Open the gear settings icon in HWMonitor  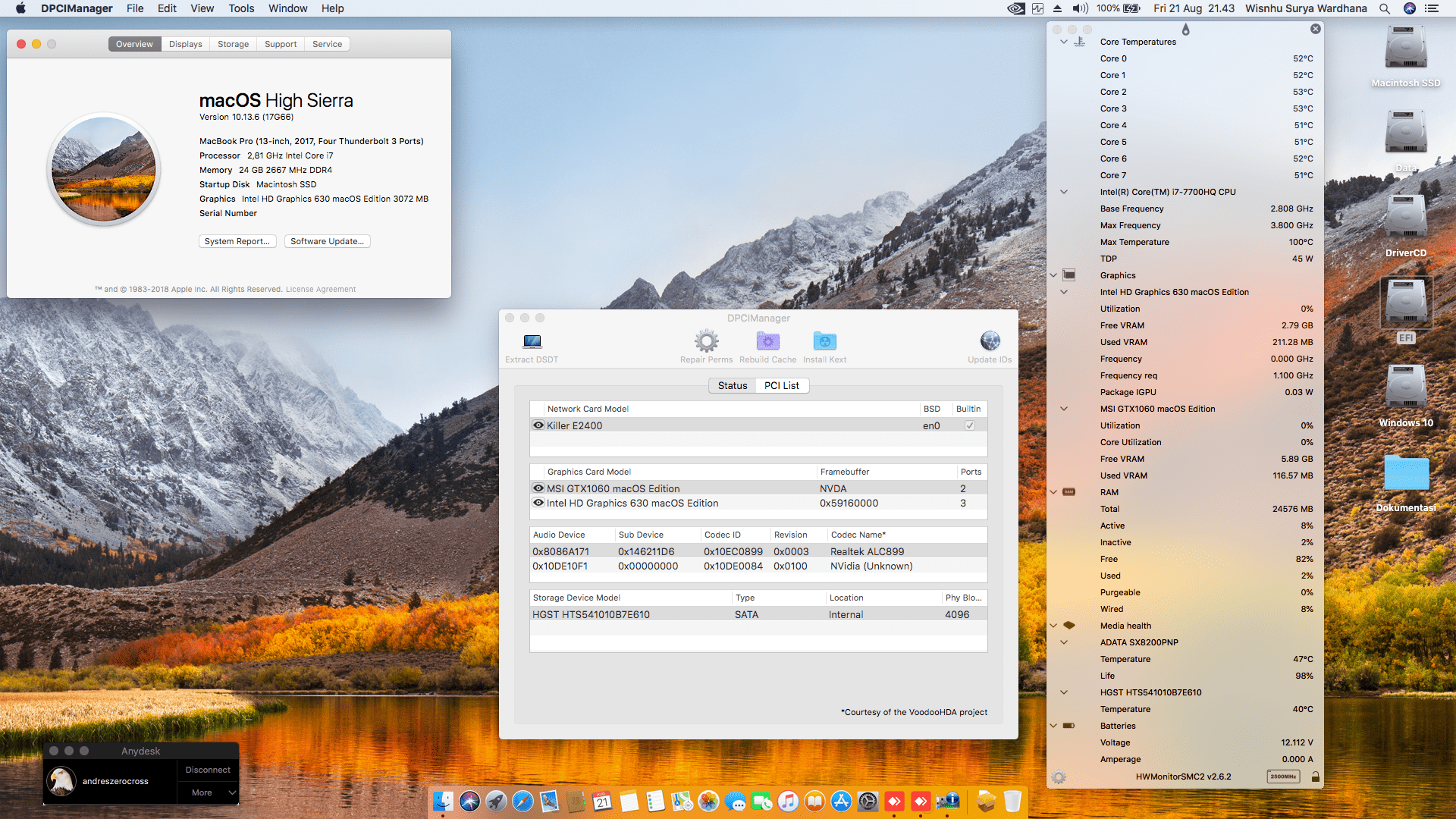point(1059,777)
